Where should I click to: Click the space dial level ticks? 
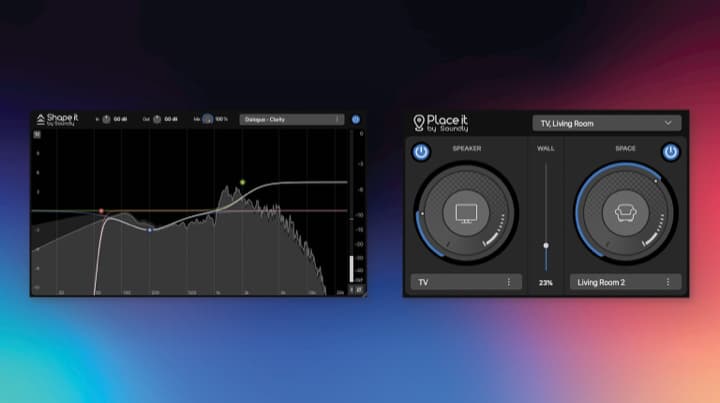654,229
